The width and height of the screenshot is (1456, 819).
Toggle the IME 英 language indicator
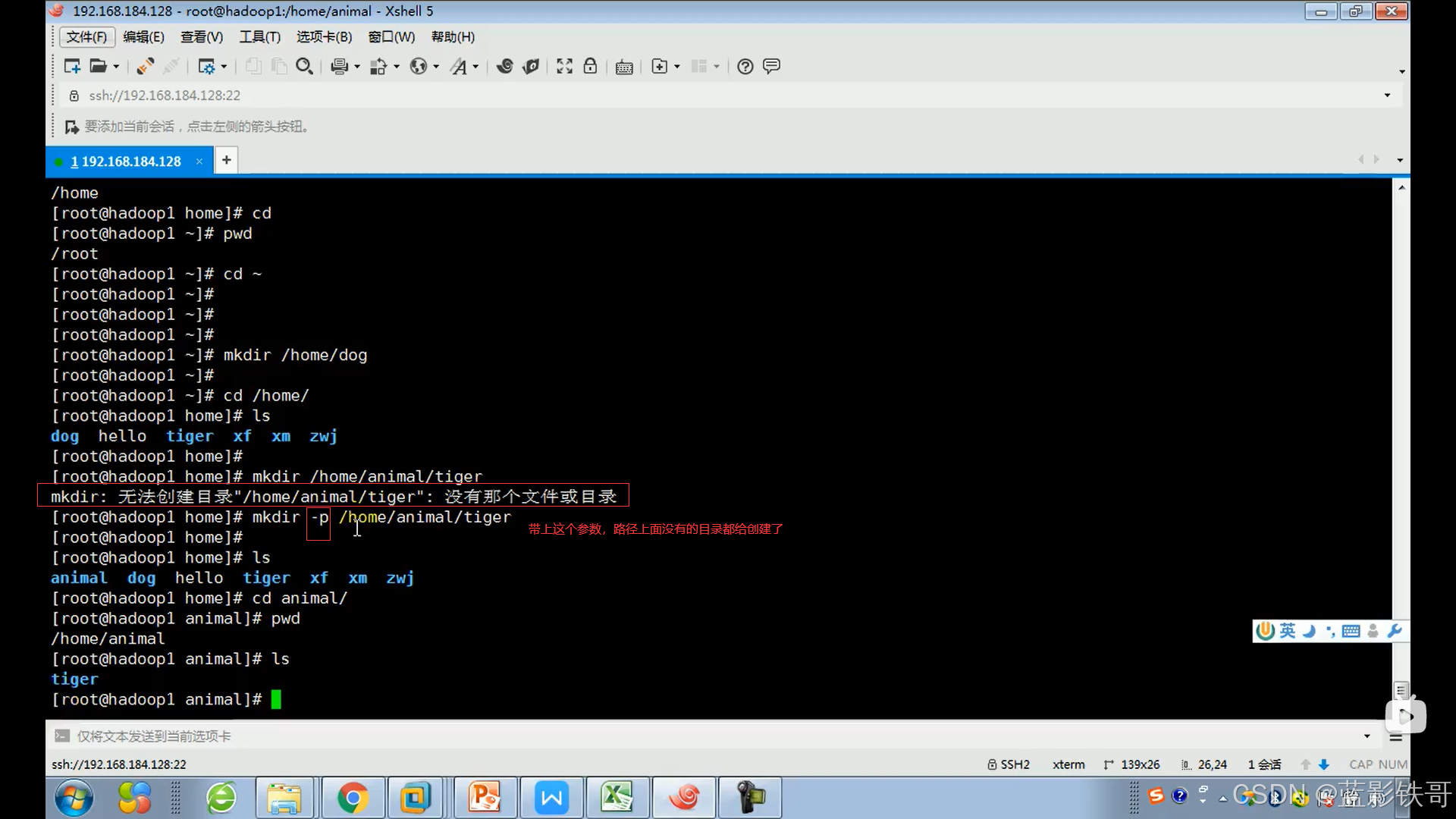click(1288, 631)
